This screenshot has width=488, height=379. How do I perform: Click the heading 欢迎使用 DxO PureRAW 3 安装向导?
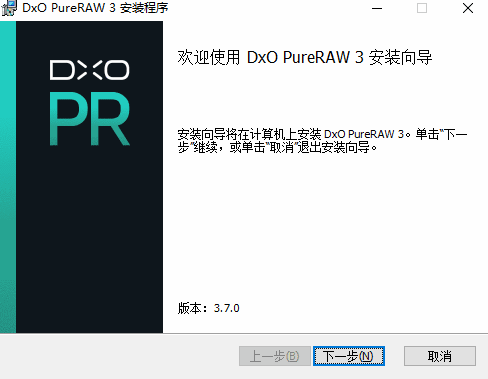pos(305,57)
